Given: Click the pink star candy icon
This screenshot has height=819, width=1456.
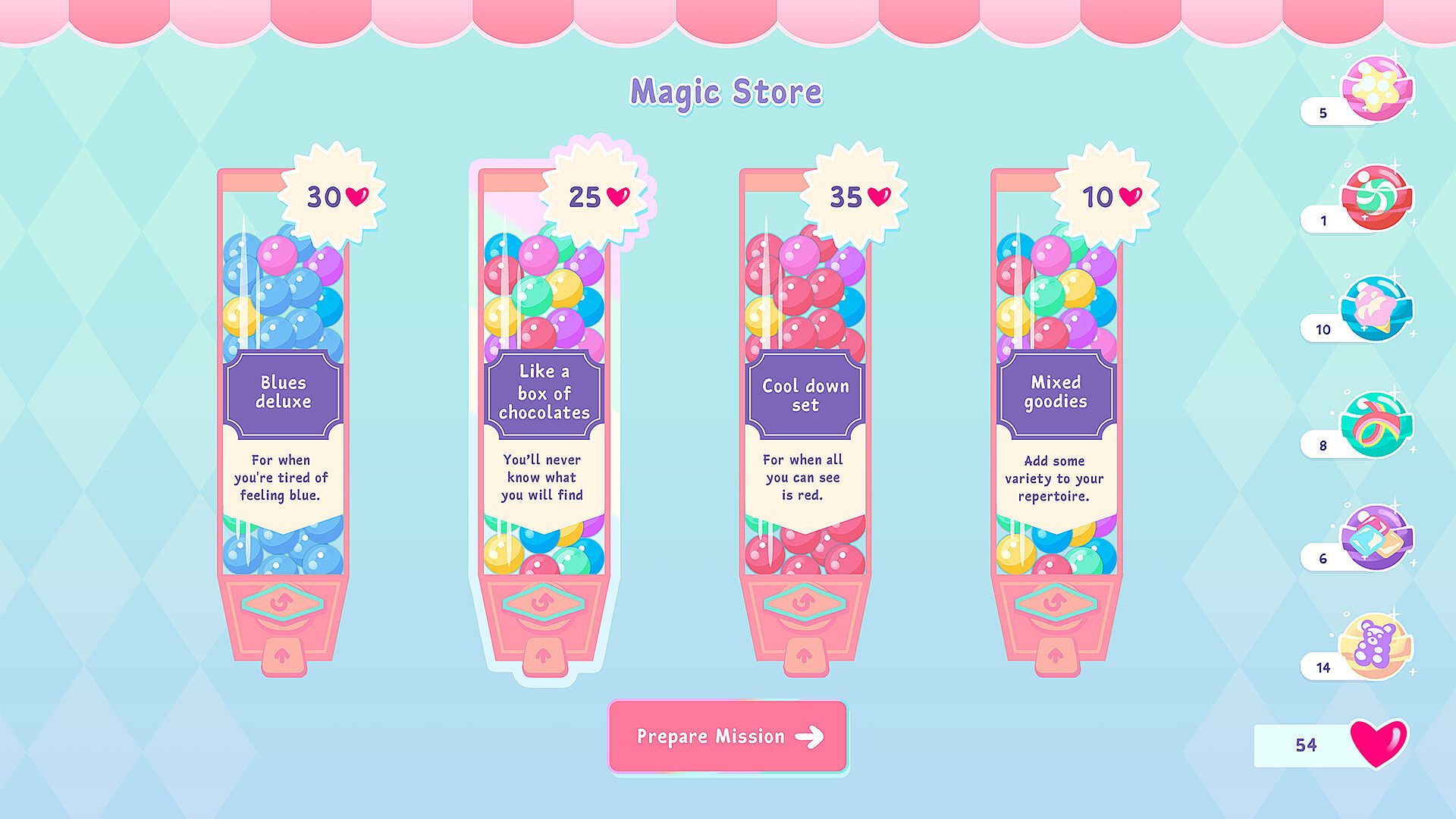Looking at the screenshot, I should click(x=1376, y=89).
